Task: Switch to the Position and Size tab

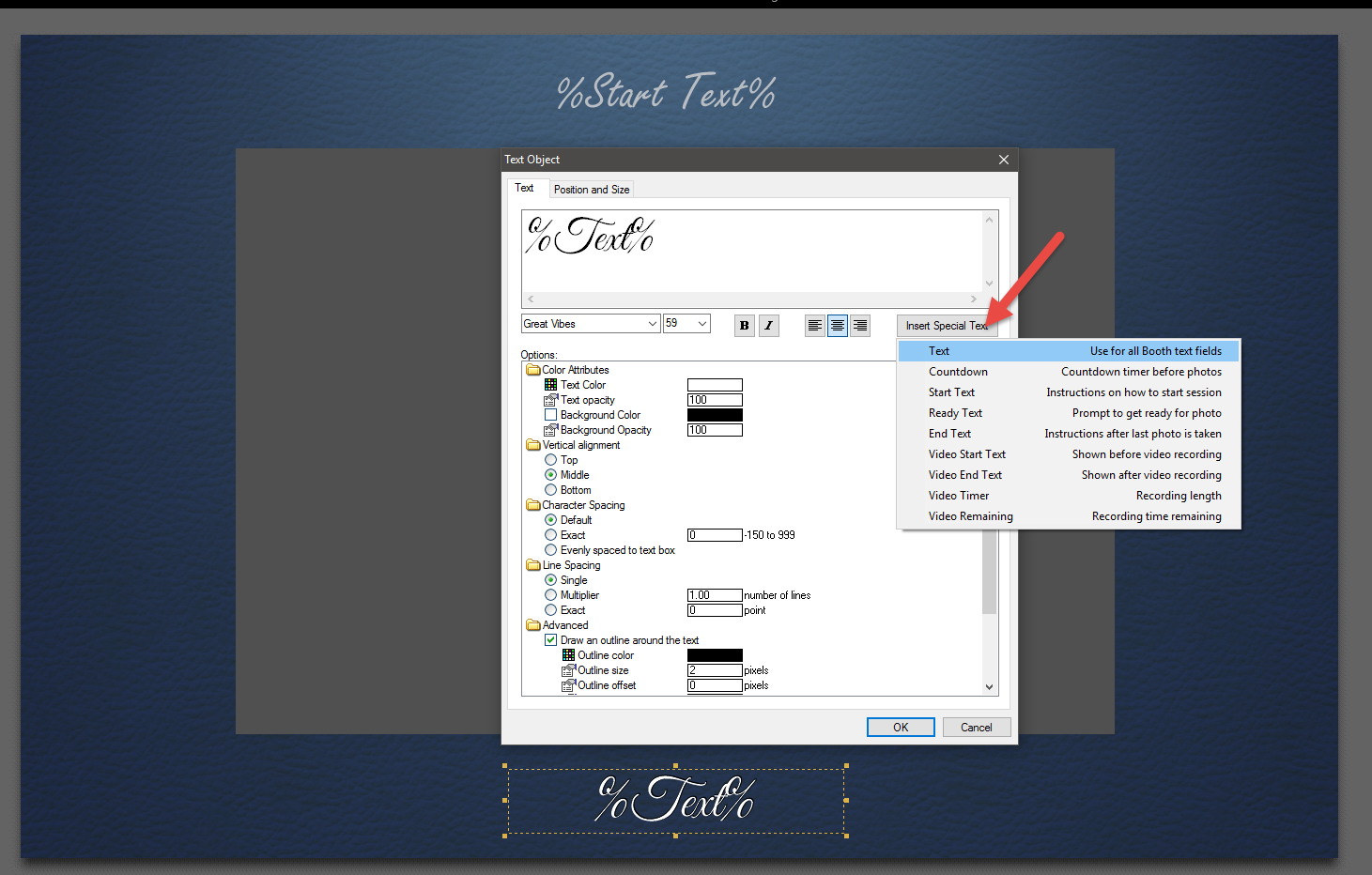Action: click(592, 189)
